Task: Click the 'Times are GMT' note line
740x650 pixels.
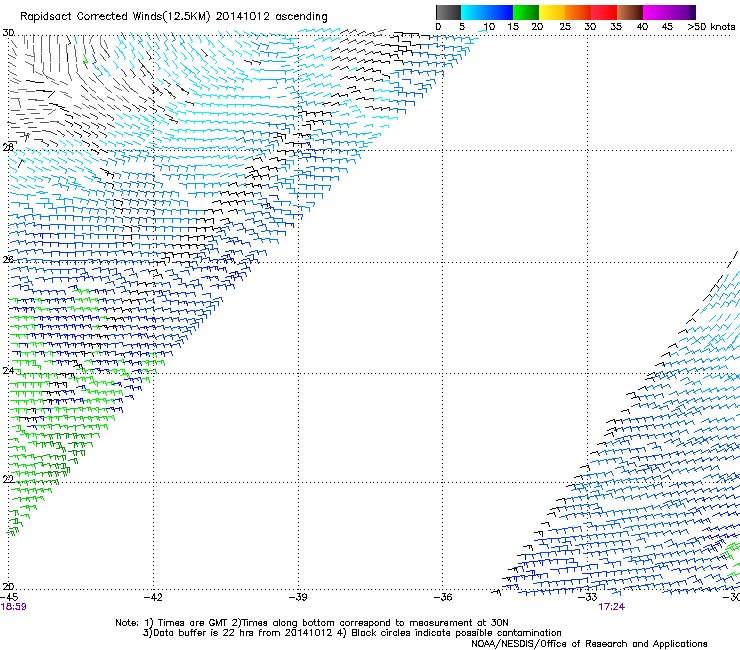Action: (x=311, y=623)
